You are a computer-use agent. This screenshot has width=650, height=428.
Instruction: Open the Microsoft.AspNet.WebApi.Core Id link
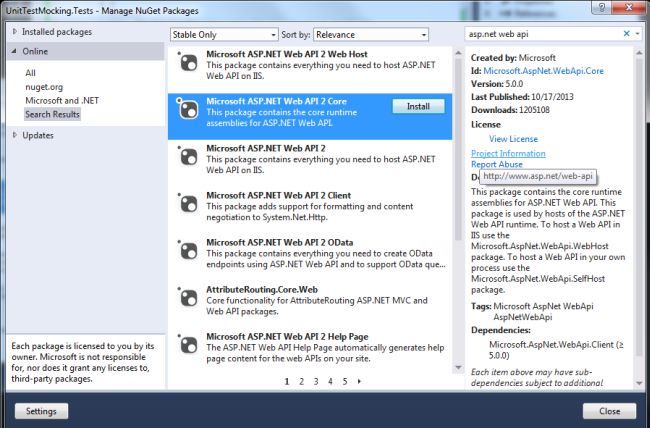[x=543, y=71]
